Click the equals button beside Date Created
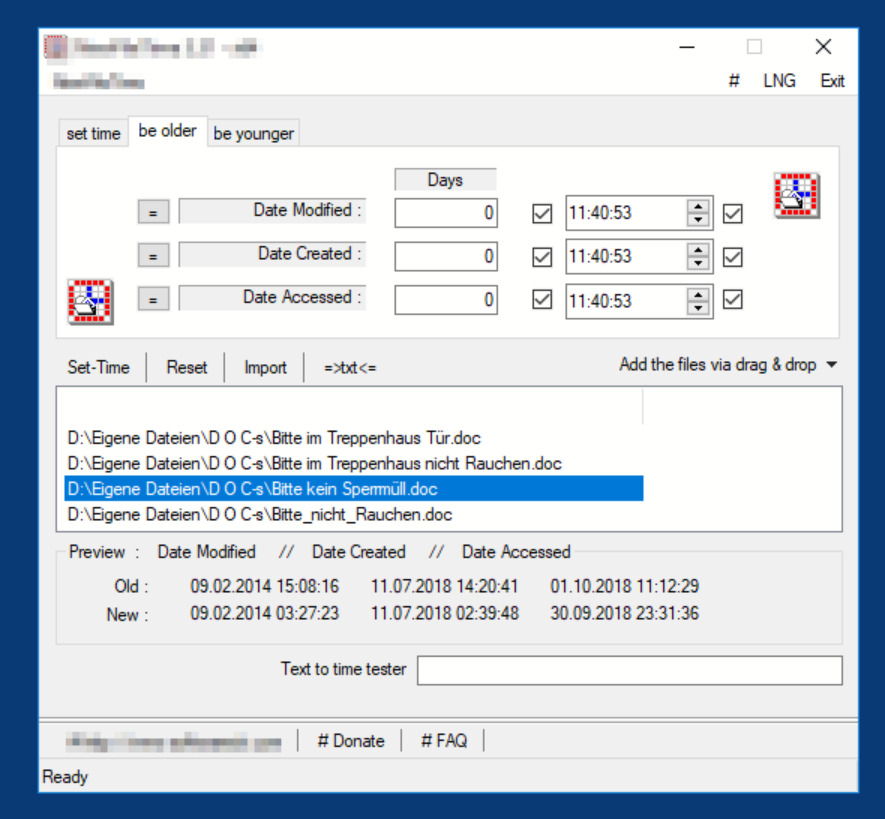Screen dimensions: 885x819 point(153,256)
